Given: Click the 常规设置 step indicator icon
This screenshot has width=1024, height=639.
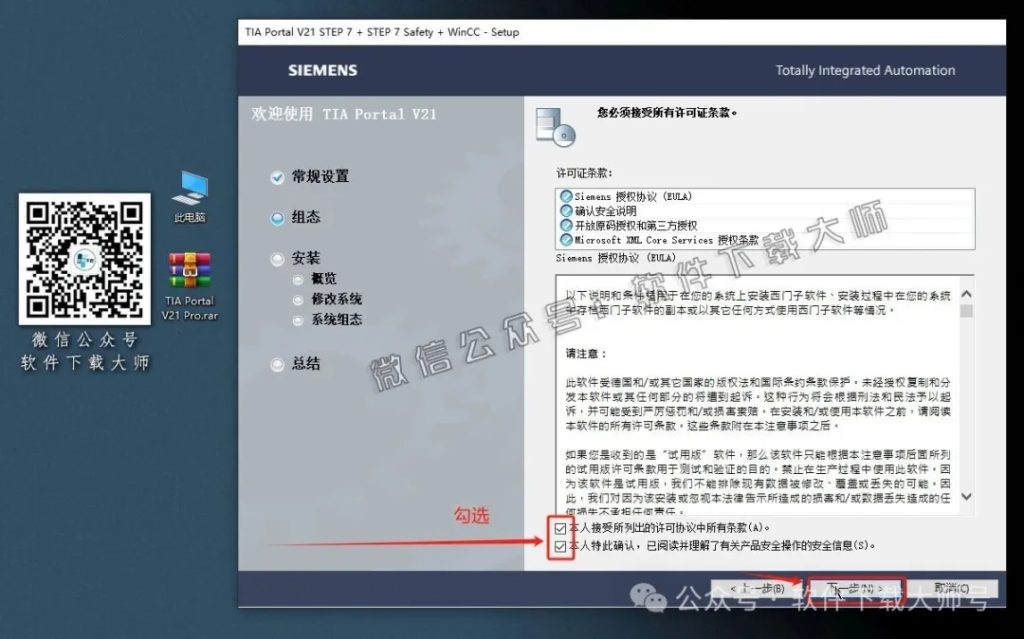Looking at the screenshot, I should click(277, 177).
